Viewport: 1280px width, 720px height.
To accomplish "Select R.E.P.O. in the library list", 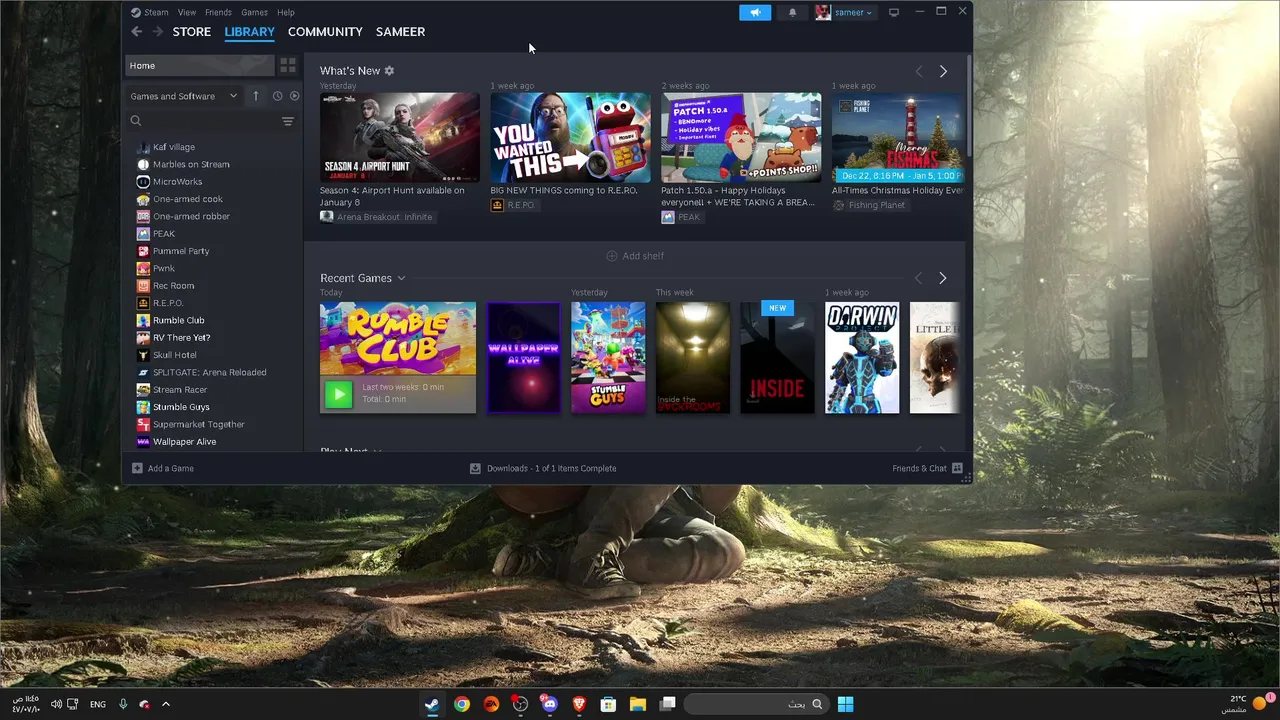I will [168, 303].
